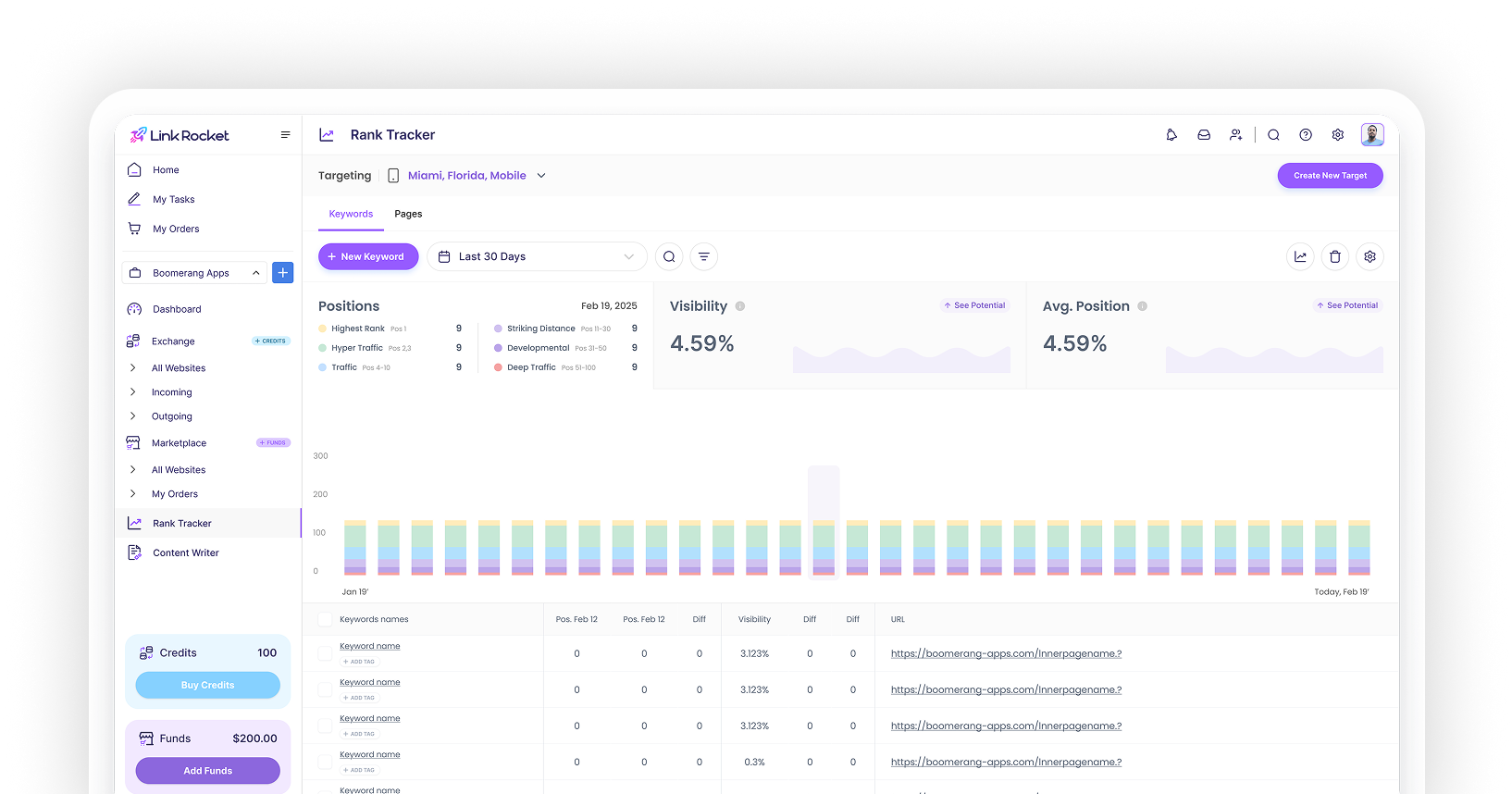The height and width of the screenshot is (794, 1512).
Task: Click the table settings gear icon
Action: point(1370,257)
